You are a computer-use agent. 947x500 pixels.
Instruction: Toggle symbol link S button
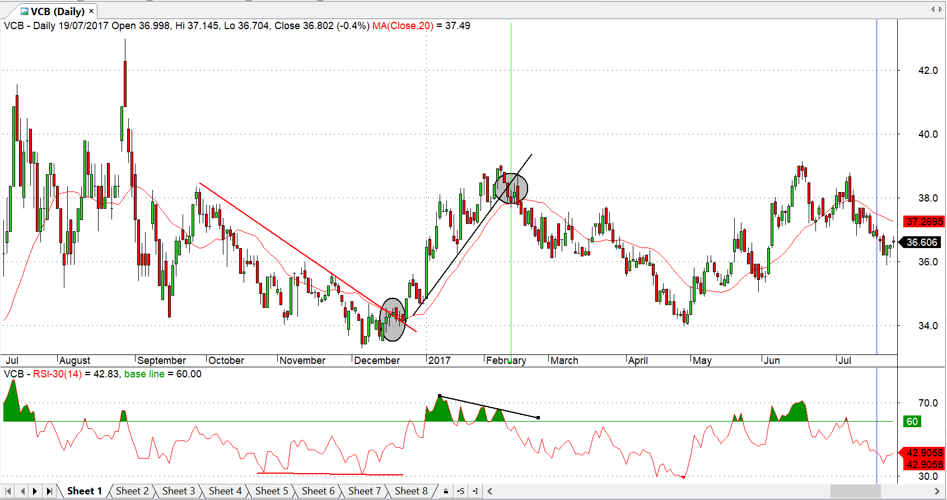tap(461, 492)
